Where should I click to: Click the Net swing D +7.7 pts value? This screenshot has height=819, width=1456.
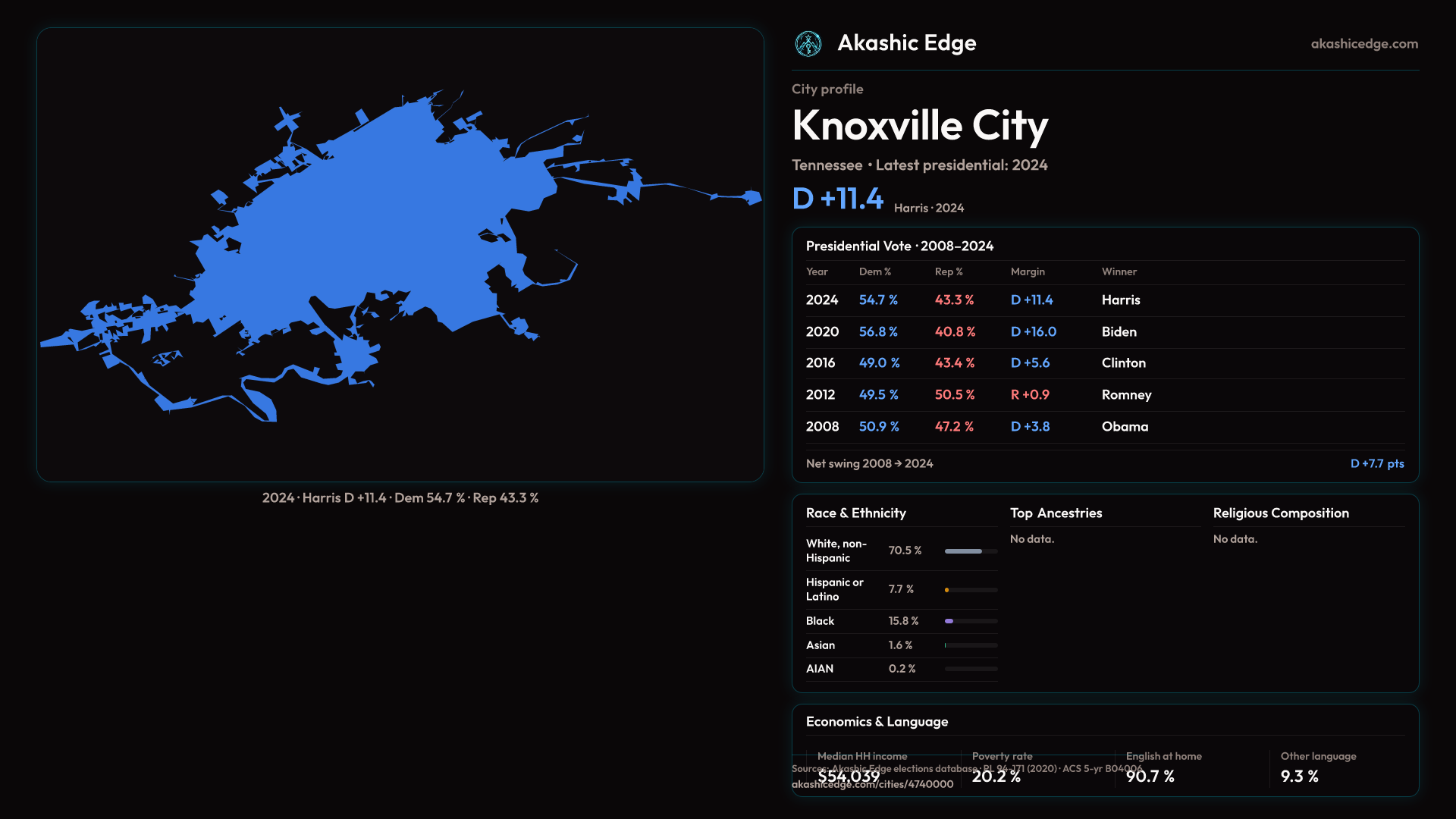pos(1376,464)
